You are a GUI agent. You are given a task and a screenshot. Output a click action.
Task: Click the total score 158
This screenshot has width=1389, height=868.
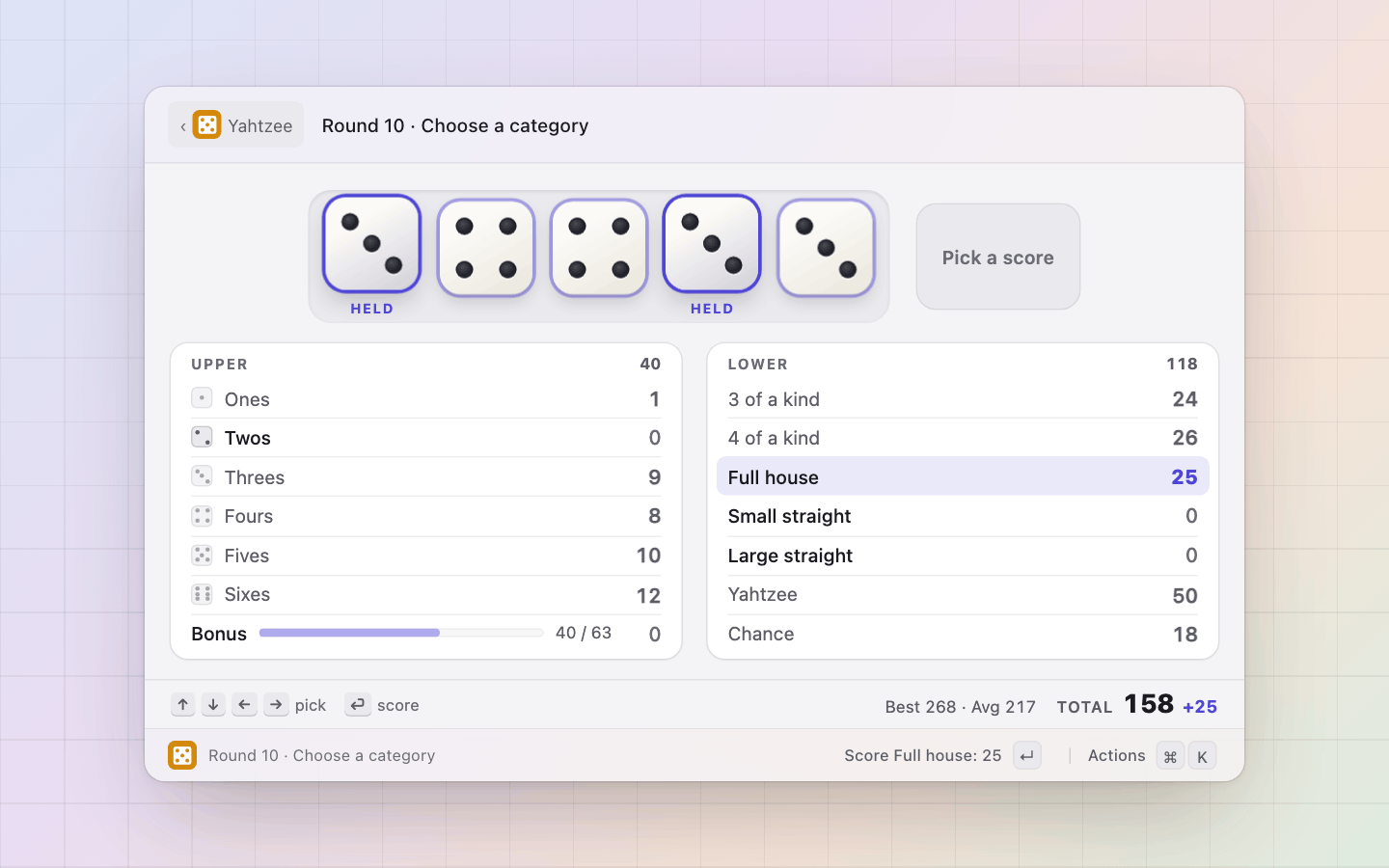[x=1149, y=704]
